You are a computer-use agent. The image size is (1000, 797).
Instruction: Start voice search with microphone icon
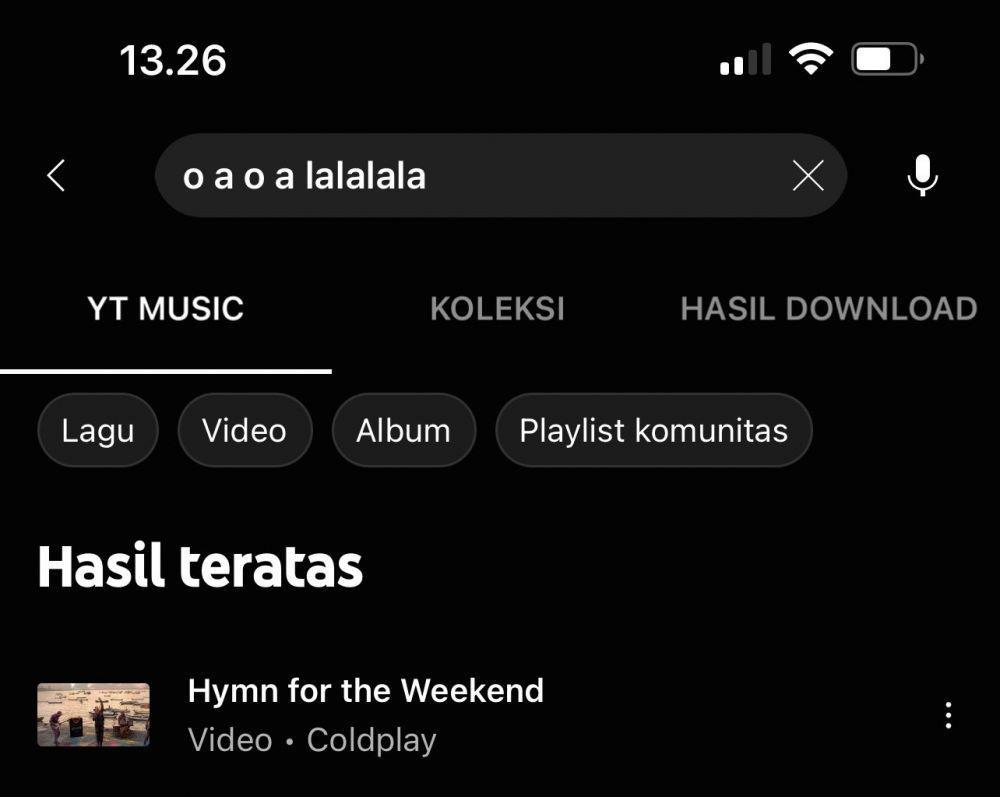click(922, 175)
